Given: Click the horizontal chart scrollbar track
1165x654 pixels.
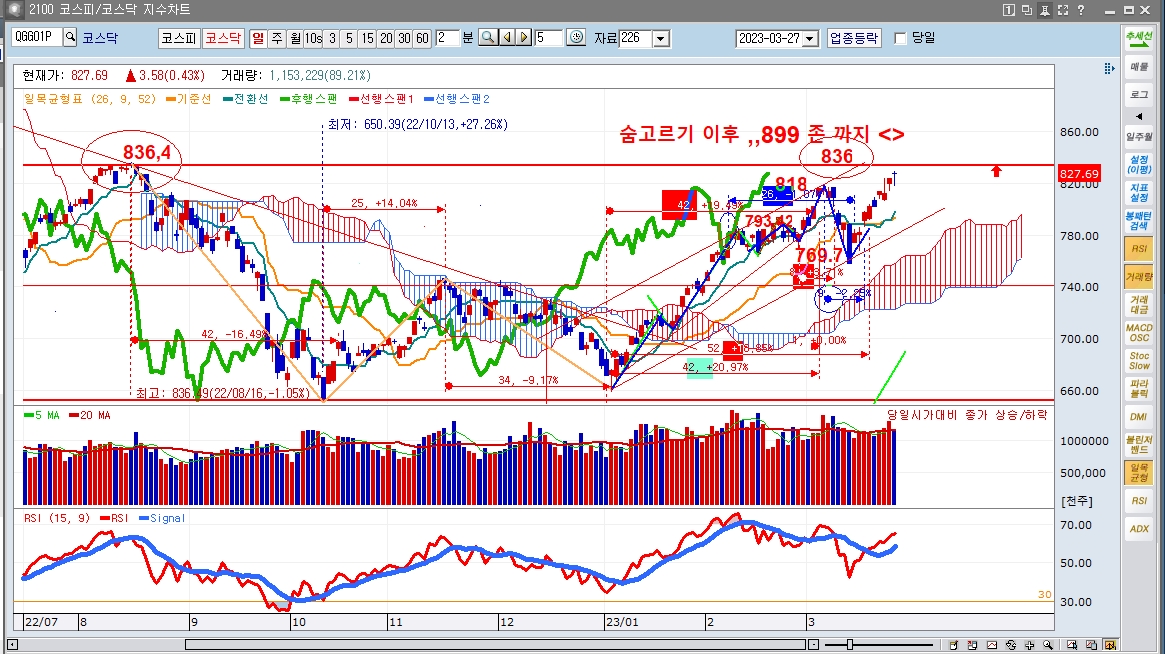Looking at the screenshot, I should click(495, 644).
